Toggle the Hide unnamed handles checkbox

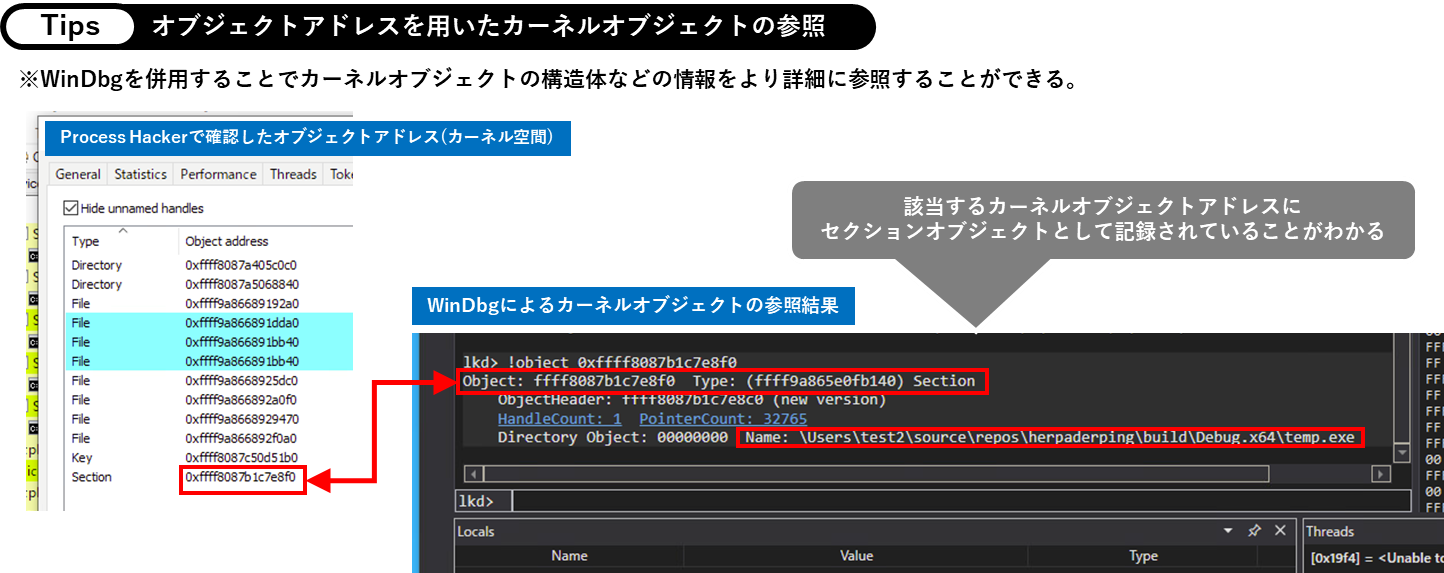(71, 208)
